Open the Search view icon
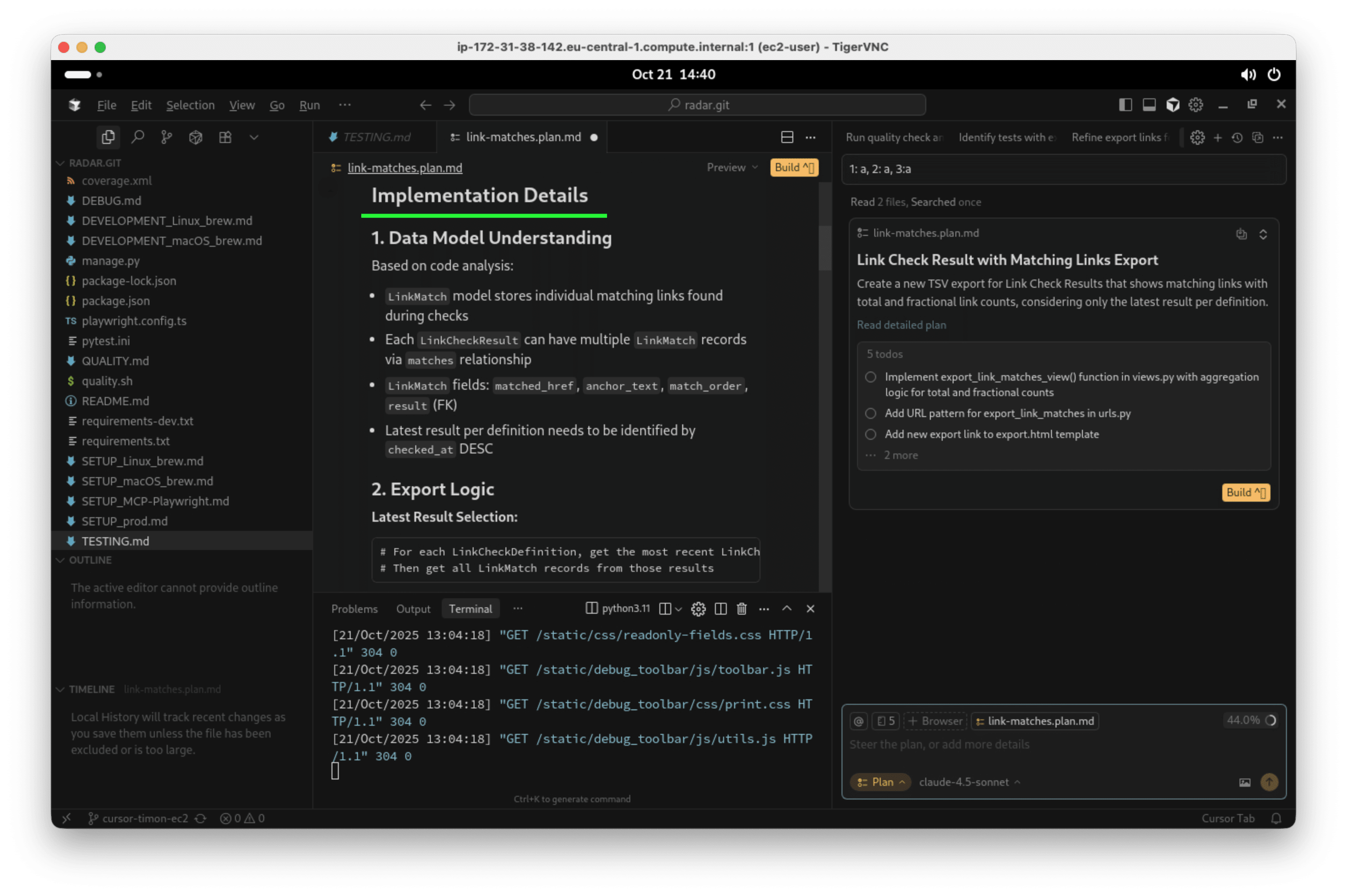The image size is (1347, 896). [x=138, y=137]
